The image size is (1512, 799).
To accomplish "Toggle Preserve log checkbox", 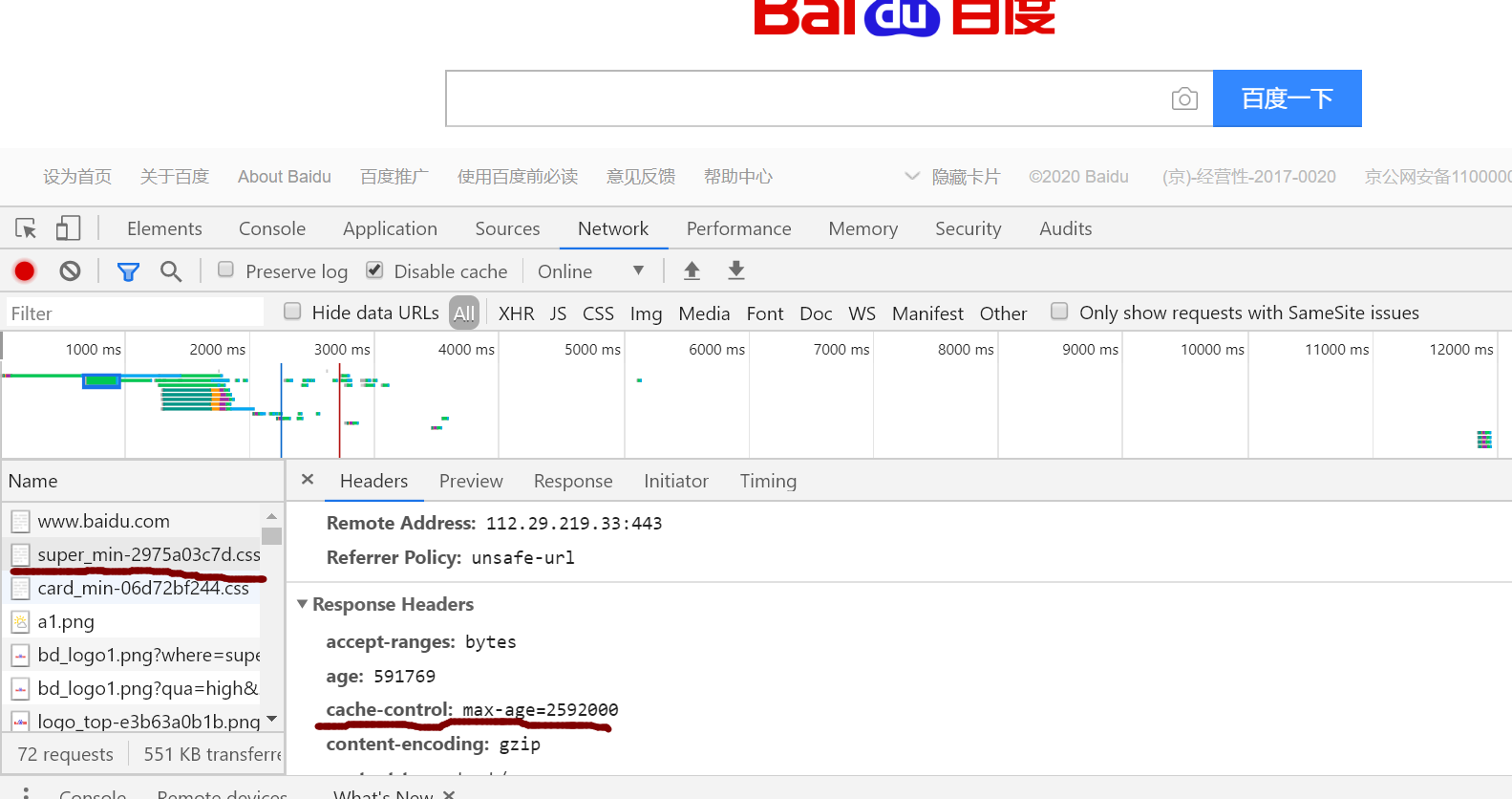I will pos(225,270).
